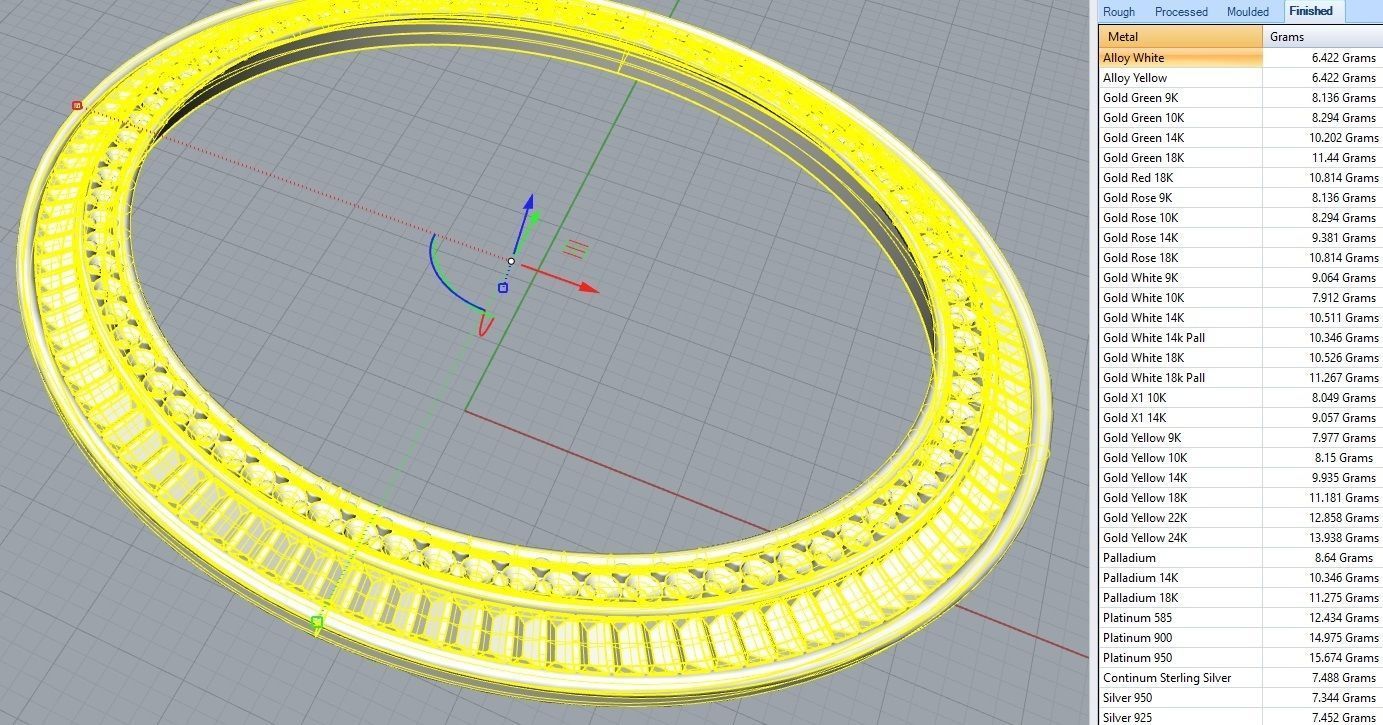This screenshot has height=725, width=1383.
Task: Click the red gumball planar move handle
Action: [575, 247]
